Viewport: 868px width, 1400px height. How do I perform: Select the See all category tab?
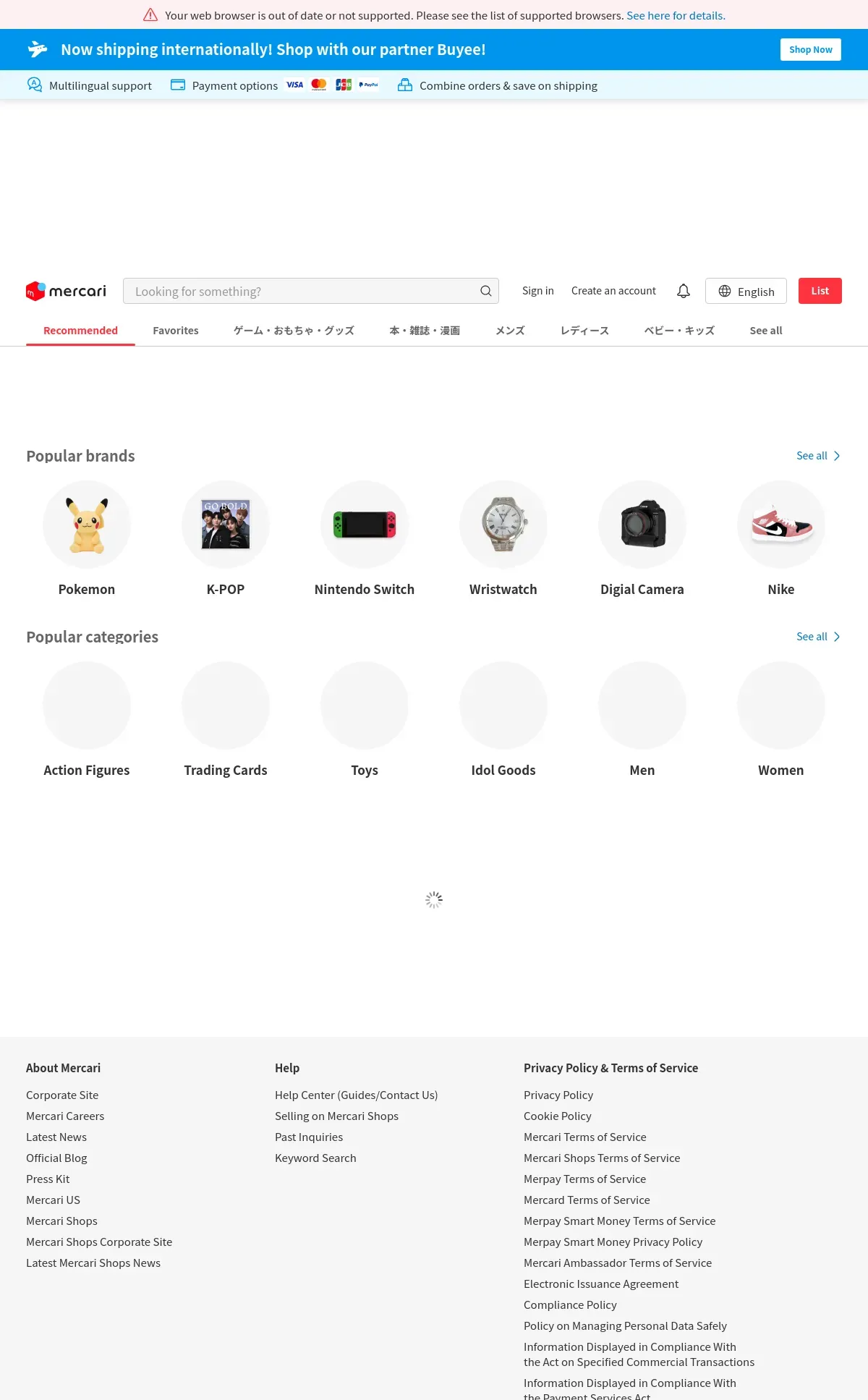(766, 331)
